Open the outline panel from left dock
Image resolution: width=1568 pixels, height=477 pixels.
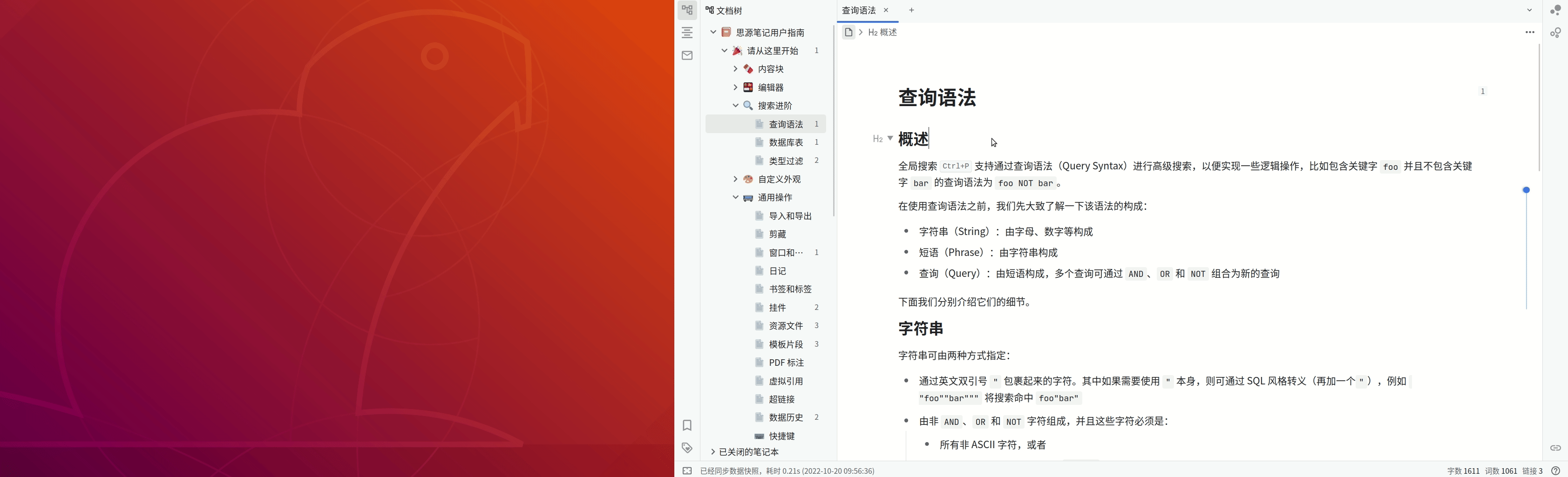[687, 33]
